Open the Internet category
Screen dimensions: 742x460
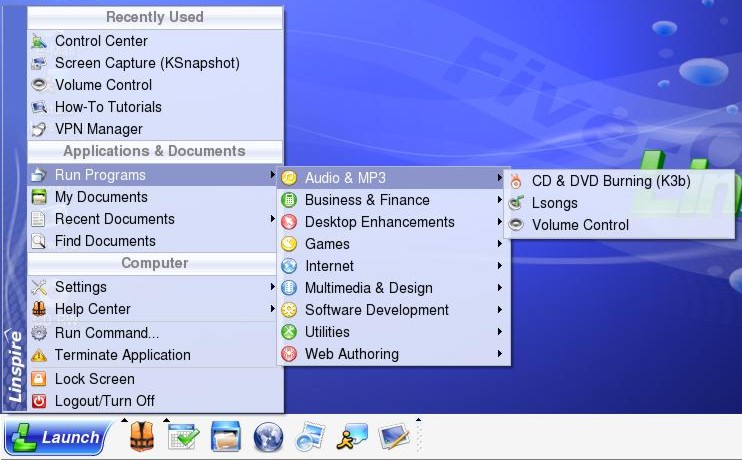[x=329, y=266]
